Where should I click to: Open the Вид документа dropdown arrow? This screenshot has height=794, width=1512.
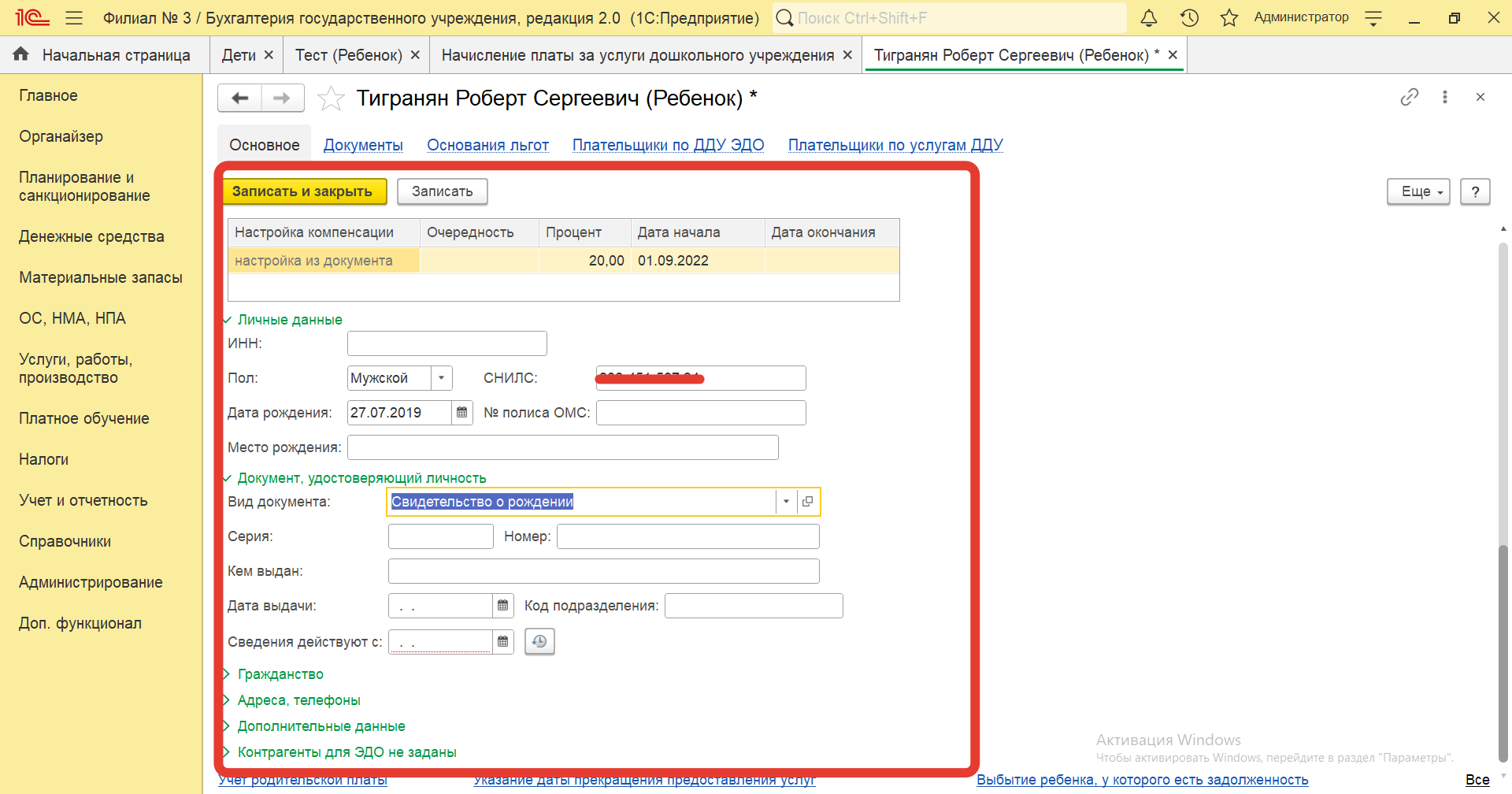[786, 502]
